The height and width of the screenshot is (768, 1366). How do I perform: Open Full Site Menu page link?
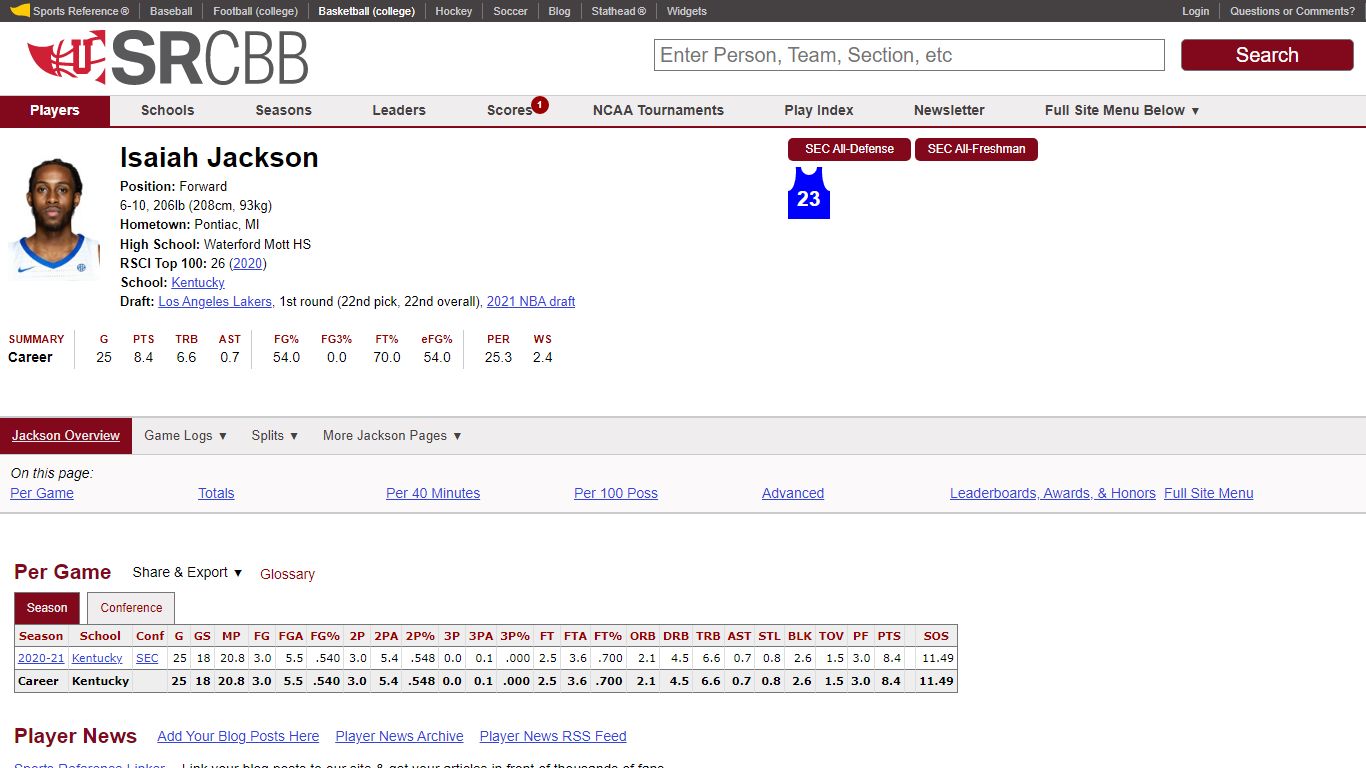1208,493
